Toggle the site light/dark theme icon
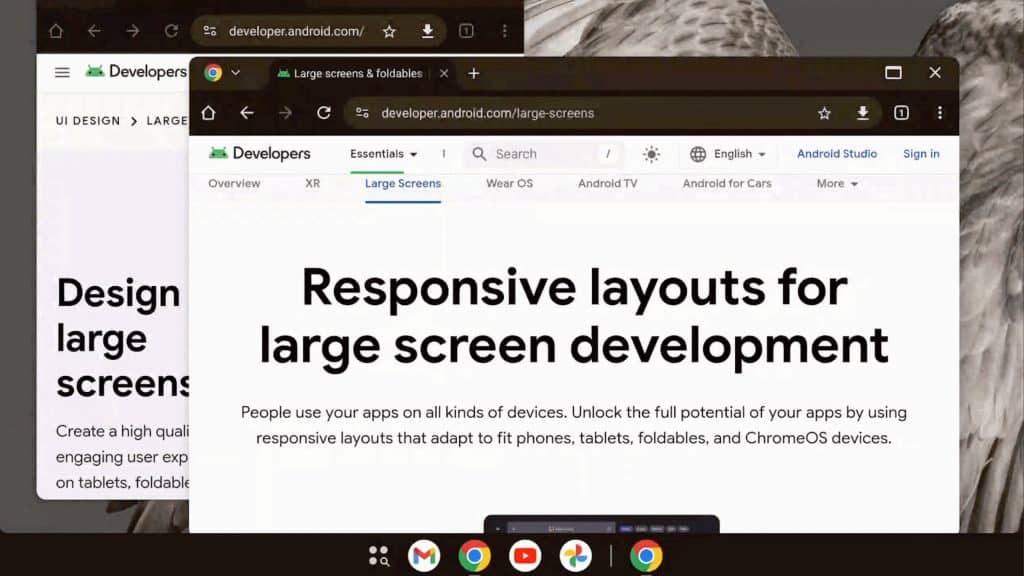Screen dimensions: 1024x576 (x=651, y=154)
